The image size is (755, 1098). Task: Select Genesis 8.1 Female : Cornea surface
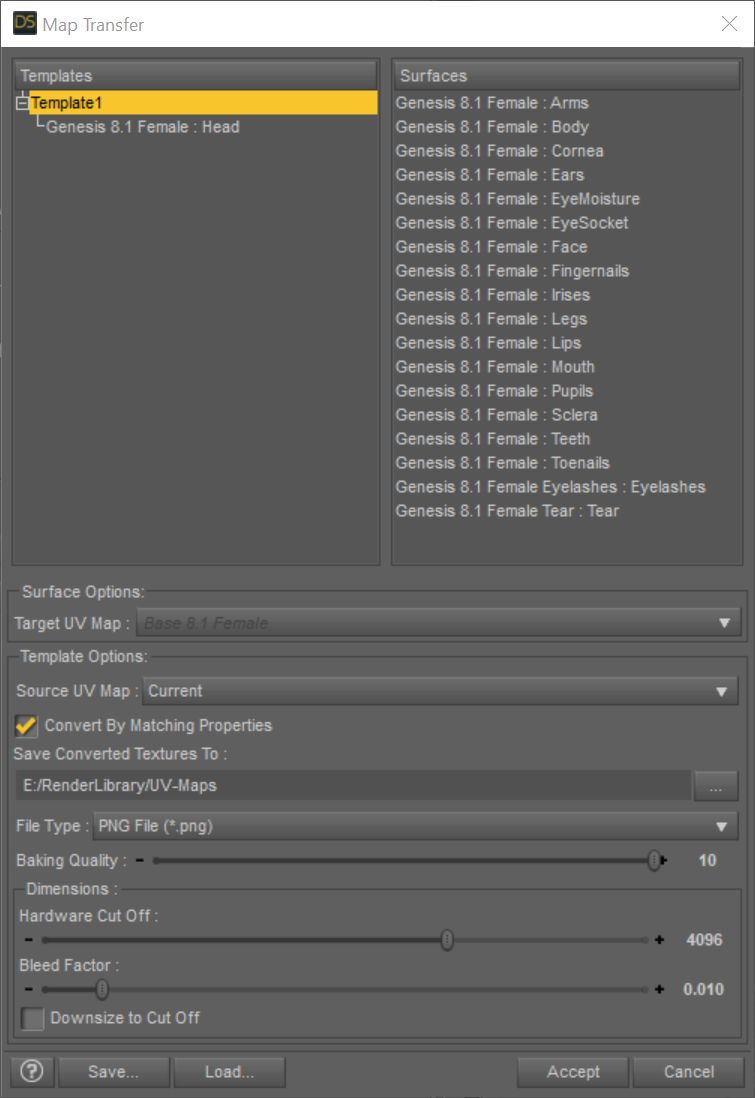(499, 151)
